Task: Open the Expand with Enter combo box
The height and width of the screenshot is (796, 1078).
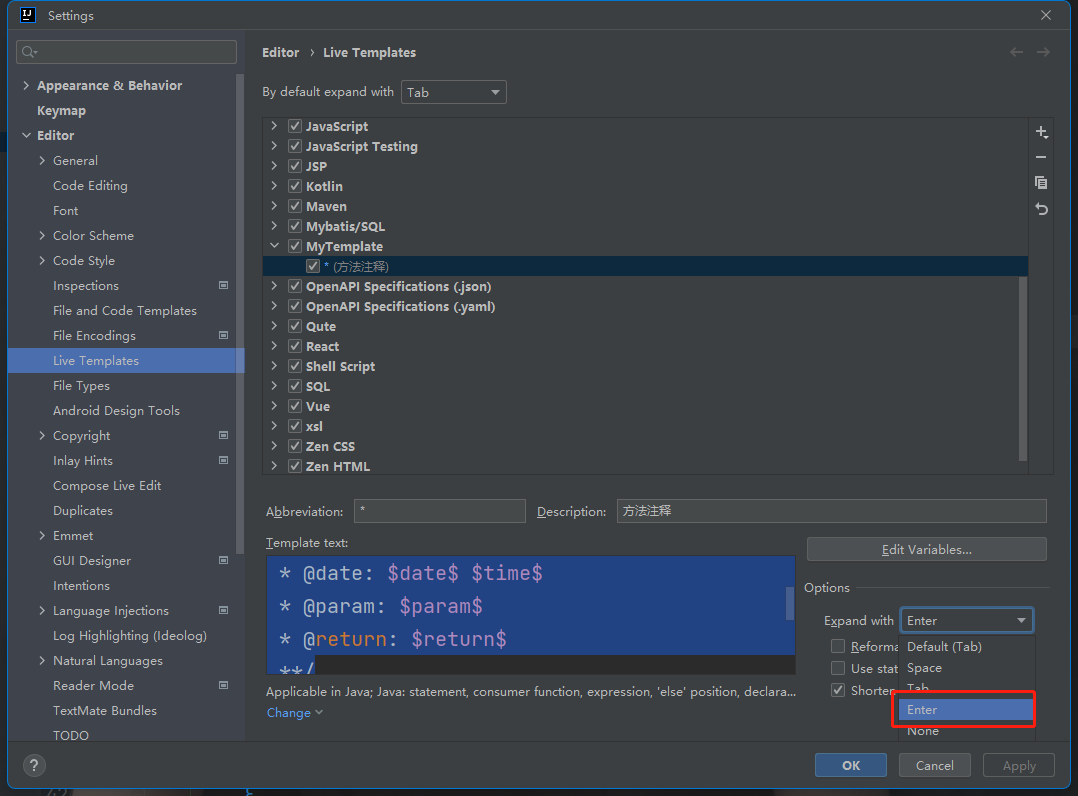Action: pos(967,621)
